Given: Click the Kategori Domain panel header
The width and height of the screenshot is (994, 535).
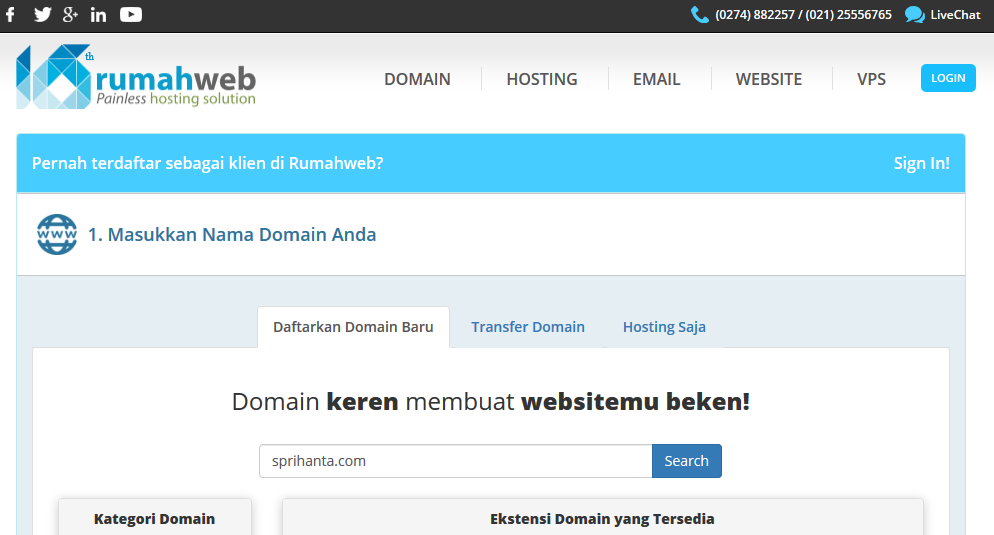Looking at the screenshot, I should [x=155, y=519].
